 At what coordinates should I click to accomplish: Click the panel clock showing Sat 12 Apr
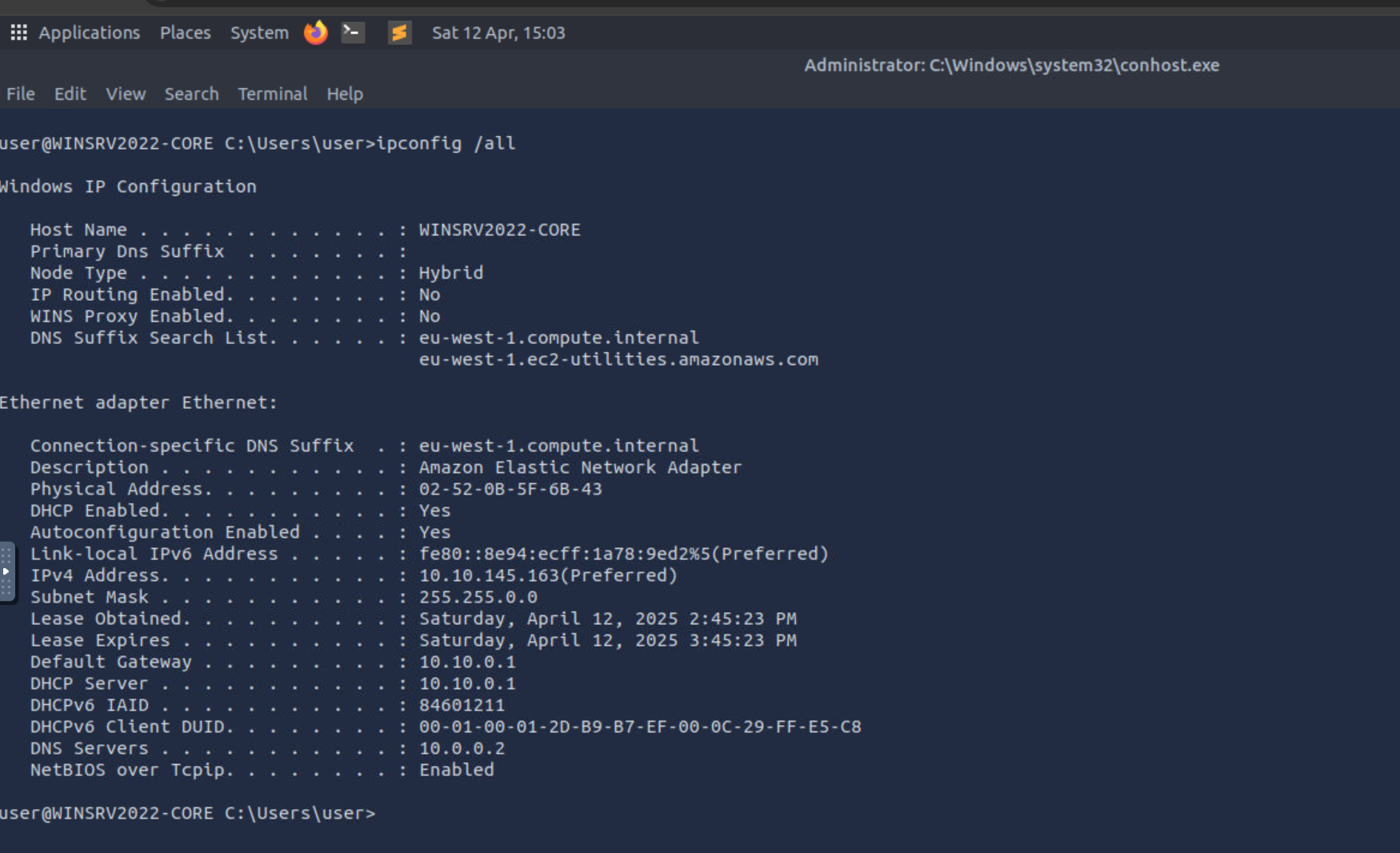coord(498,33)
